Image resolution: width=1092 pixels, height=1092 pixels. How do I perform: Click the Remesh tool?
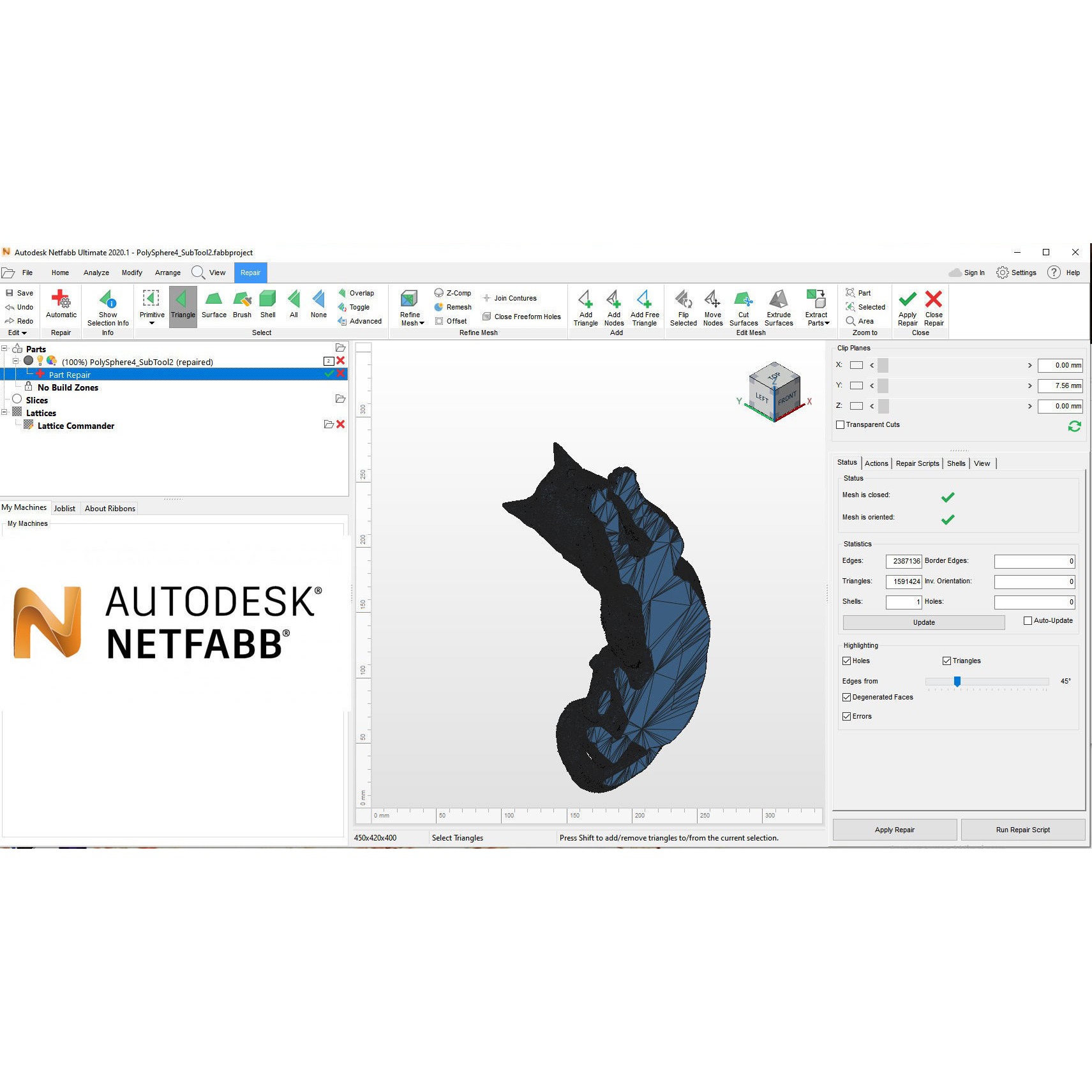[453, 307]
